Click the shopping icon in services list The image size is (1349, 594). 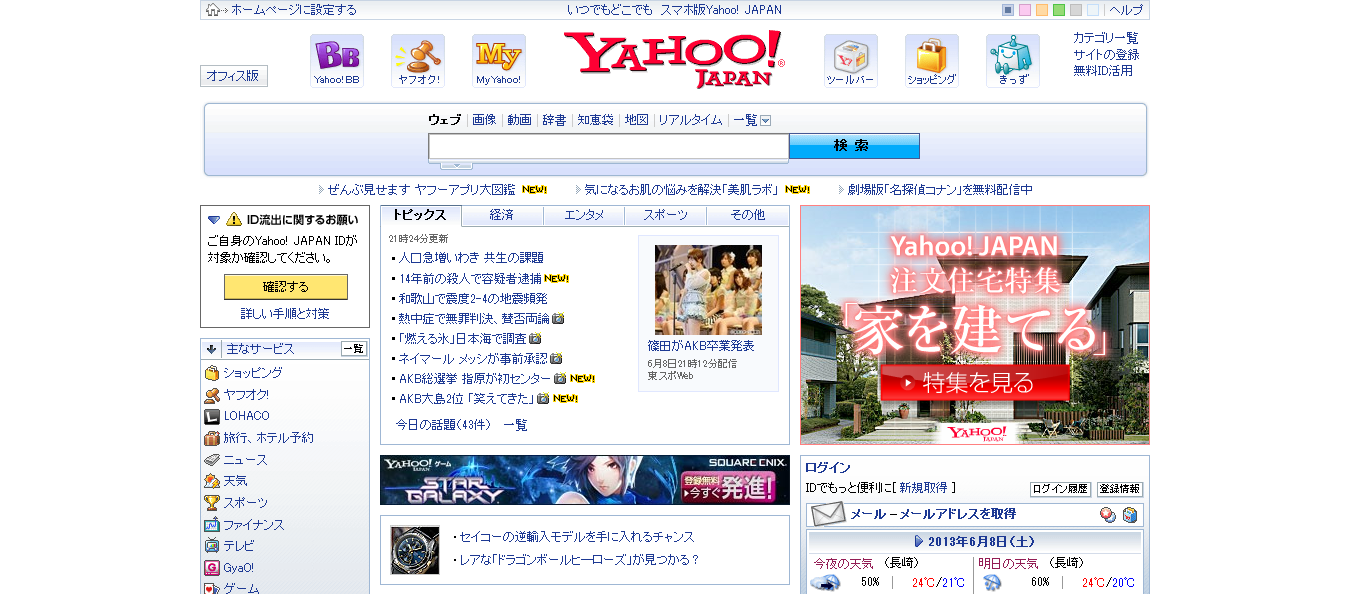pyautogui.click(x=212, y=373)
